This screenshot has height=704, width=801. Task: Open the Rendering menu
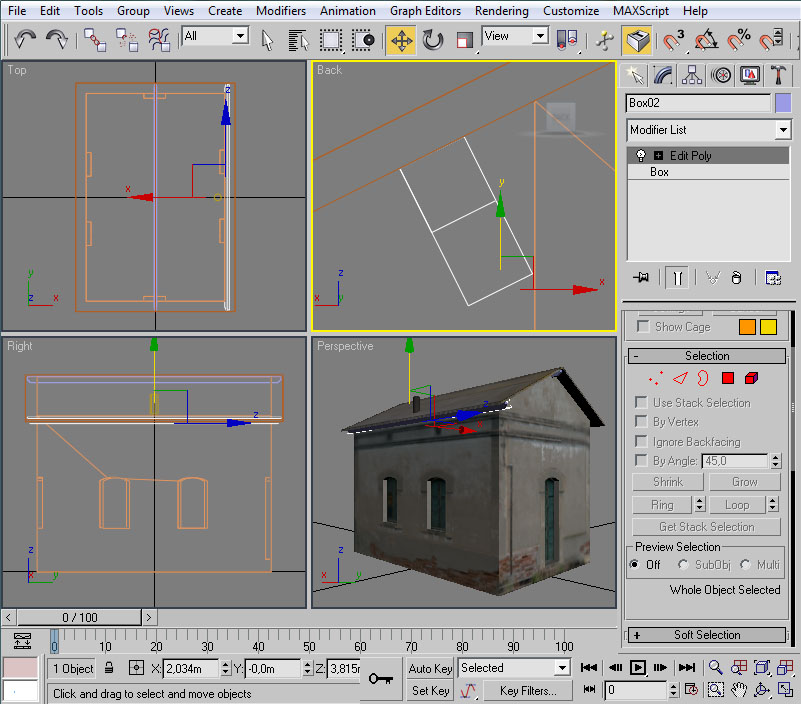tap(502, 11)
